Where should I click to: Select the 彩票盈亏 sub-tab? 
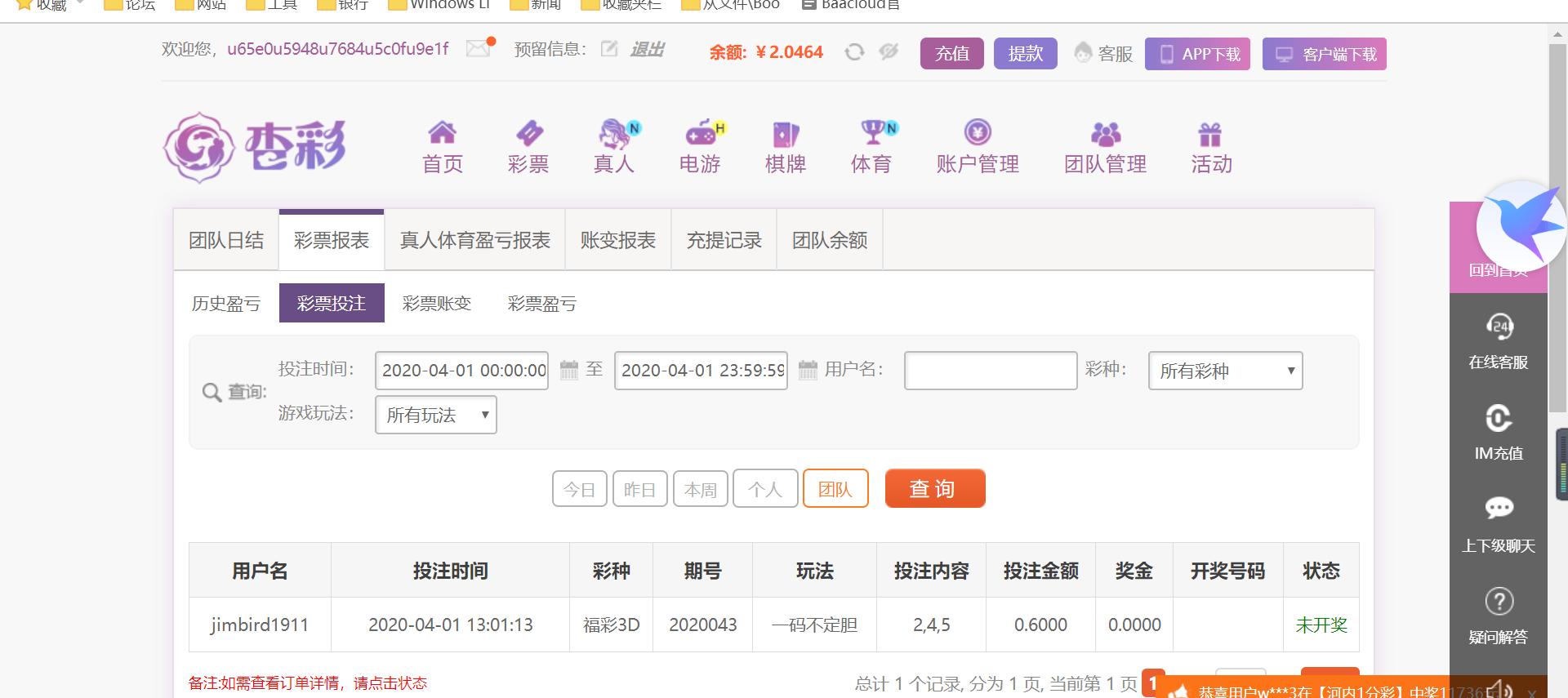pos(542,304)
